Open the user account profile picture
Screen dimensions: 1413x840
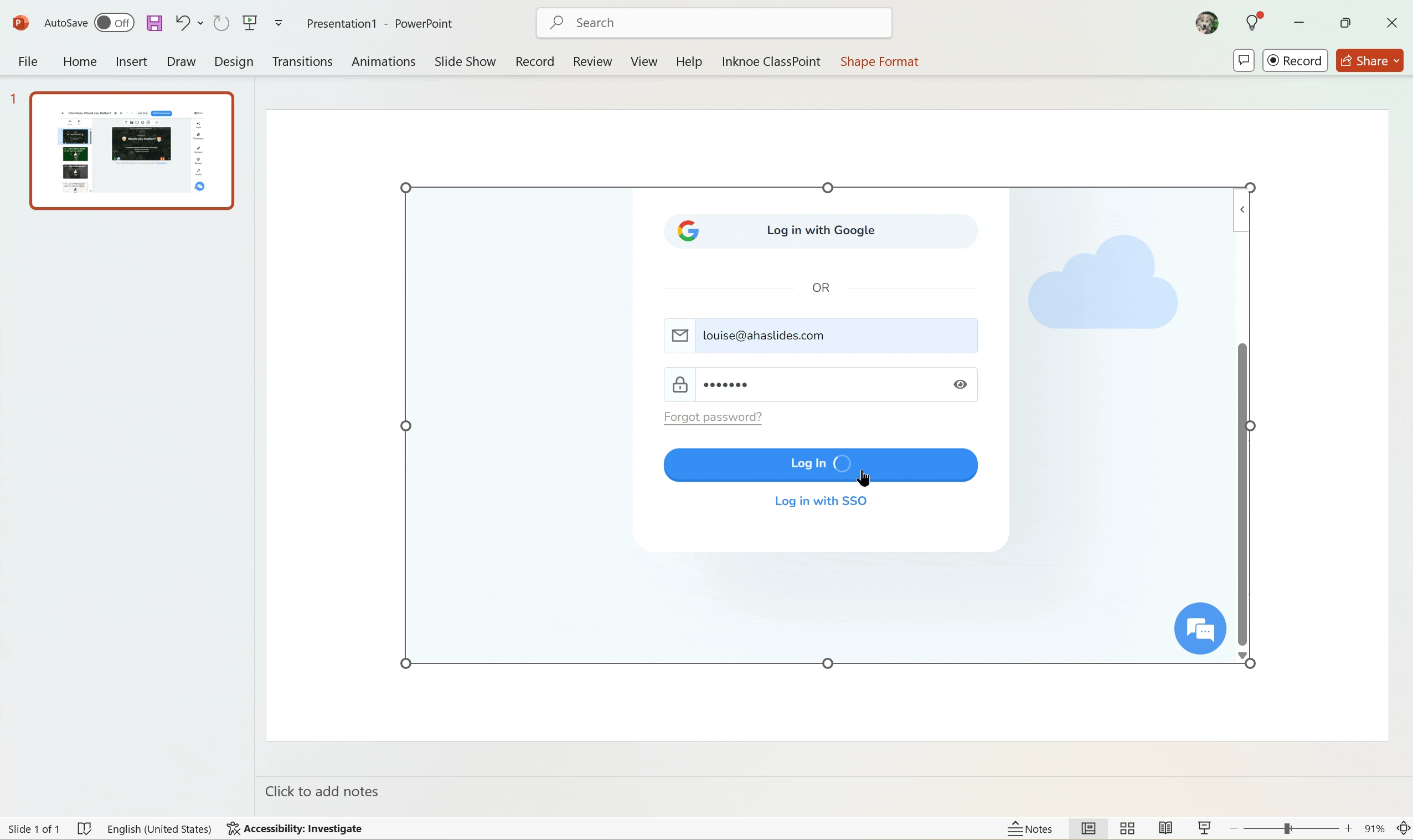pyautogui.click(x=1206, y=23)
